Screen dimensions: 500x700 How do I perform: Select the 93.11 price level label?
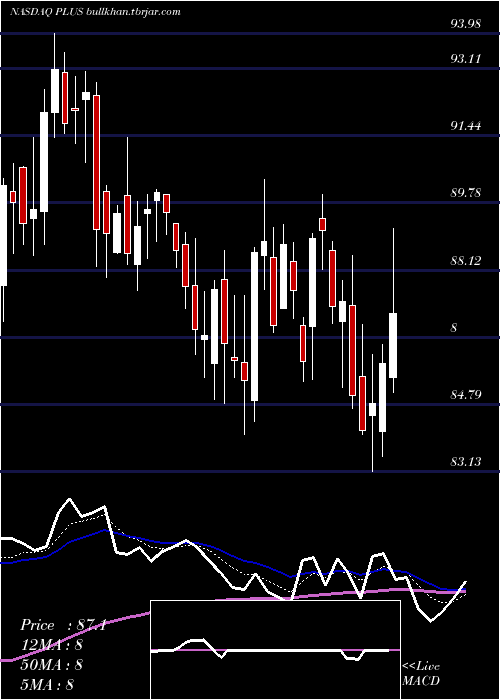tap(466, 58)
